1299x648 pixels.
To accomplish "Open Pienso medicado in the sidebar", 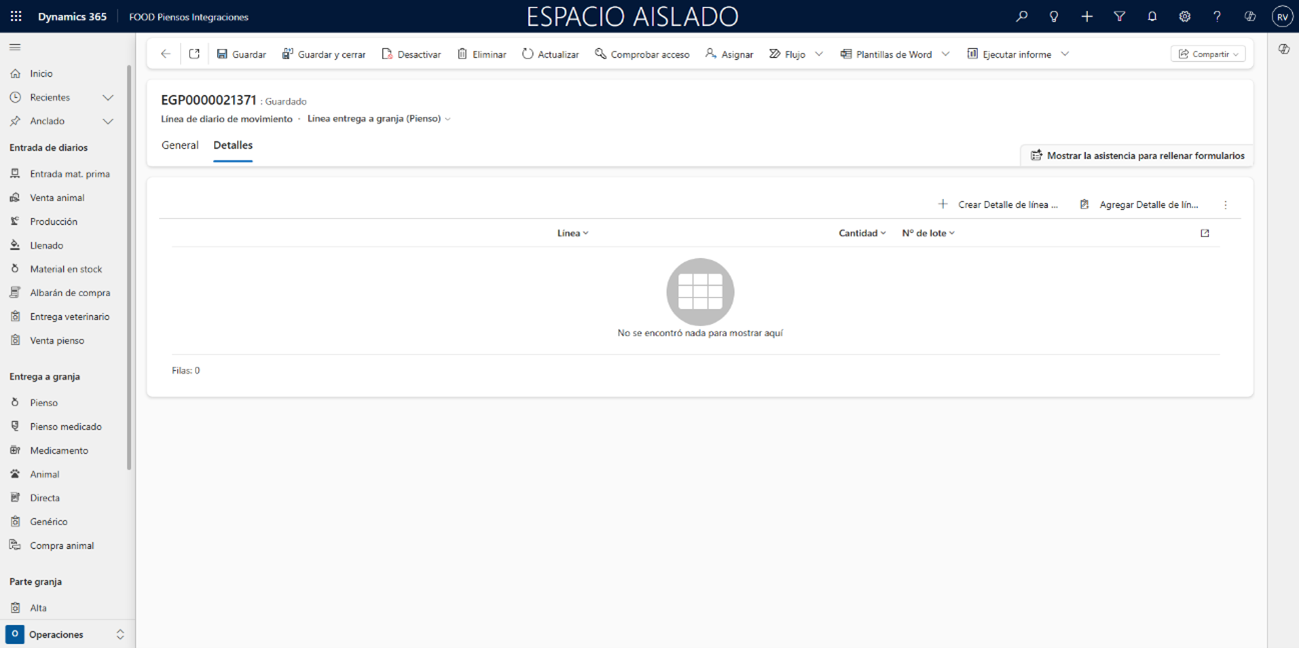I will pos(65,427).
